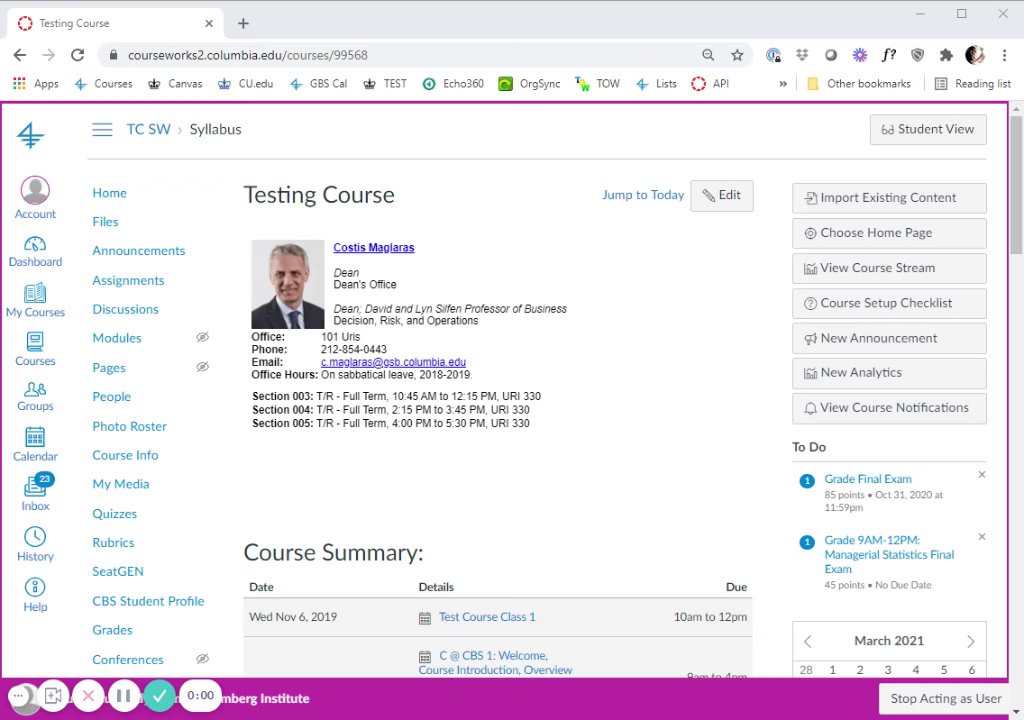Expand the bookmarks overflow chevron

point(783,84)
